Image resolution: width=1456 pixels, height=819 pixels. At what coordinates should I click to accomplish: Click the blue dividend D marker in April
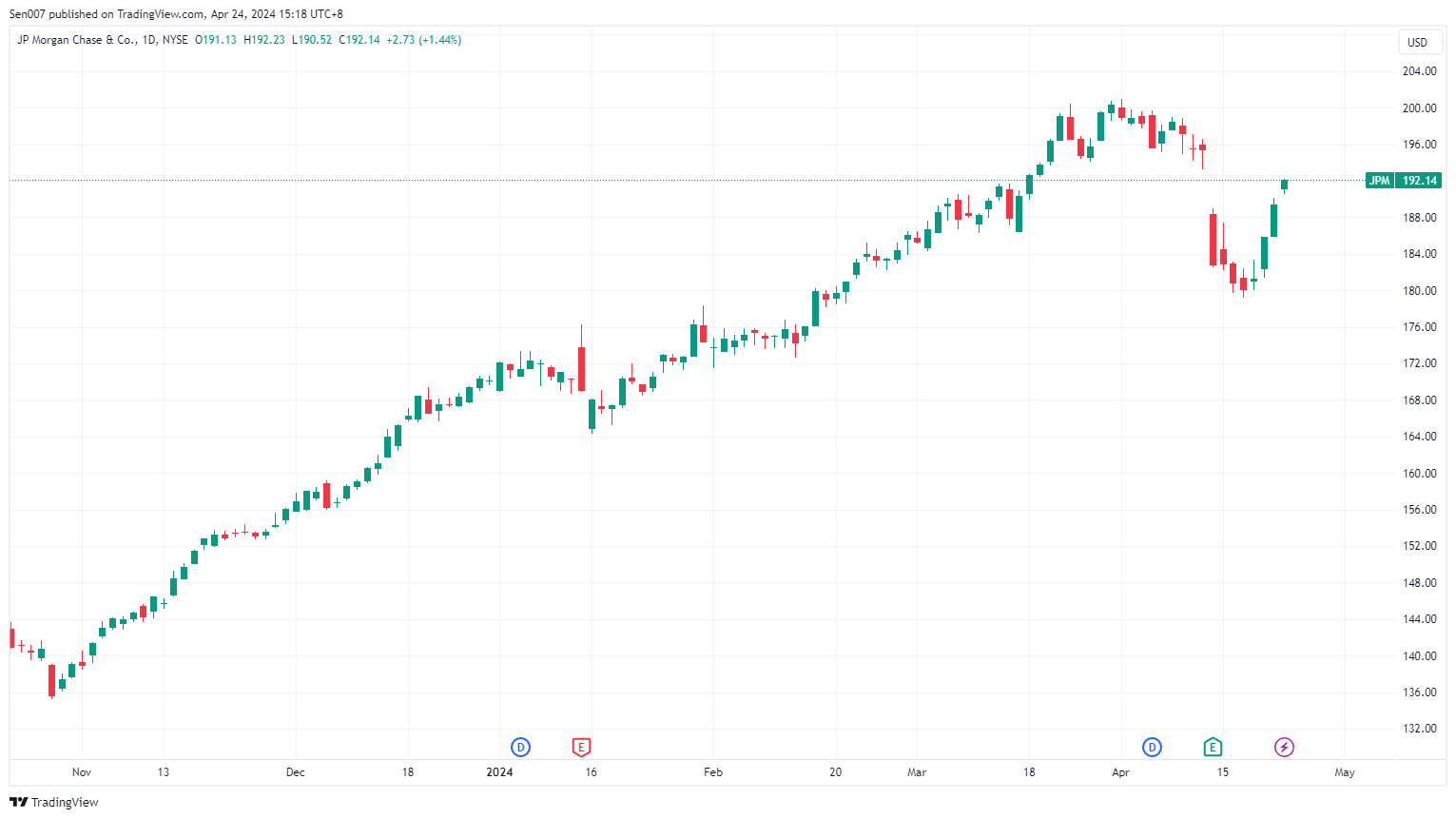tap(1152, 748)
